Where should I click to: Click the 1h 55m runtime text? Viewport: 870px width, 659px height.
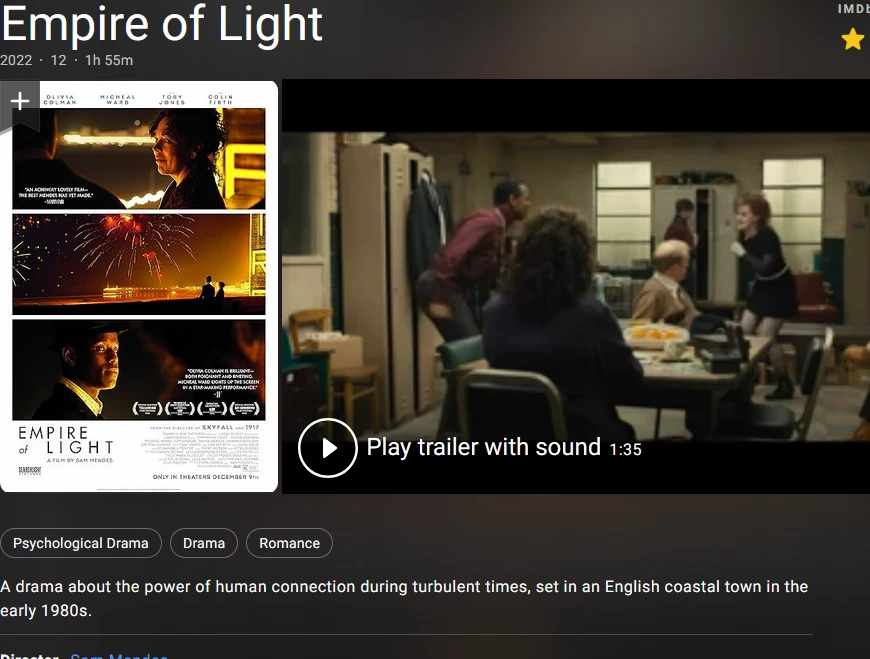tap(109, 60)
